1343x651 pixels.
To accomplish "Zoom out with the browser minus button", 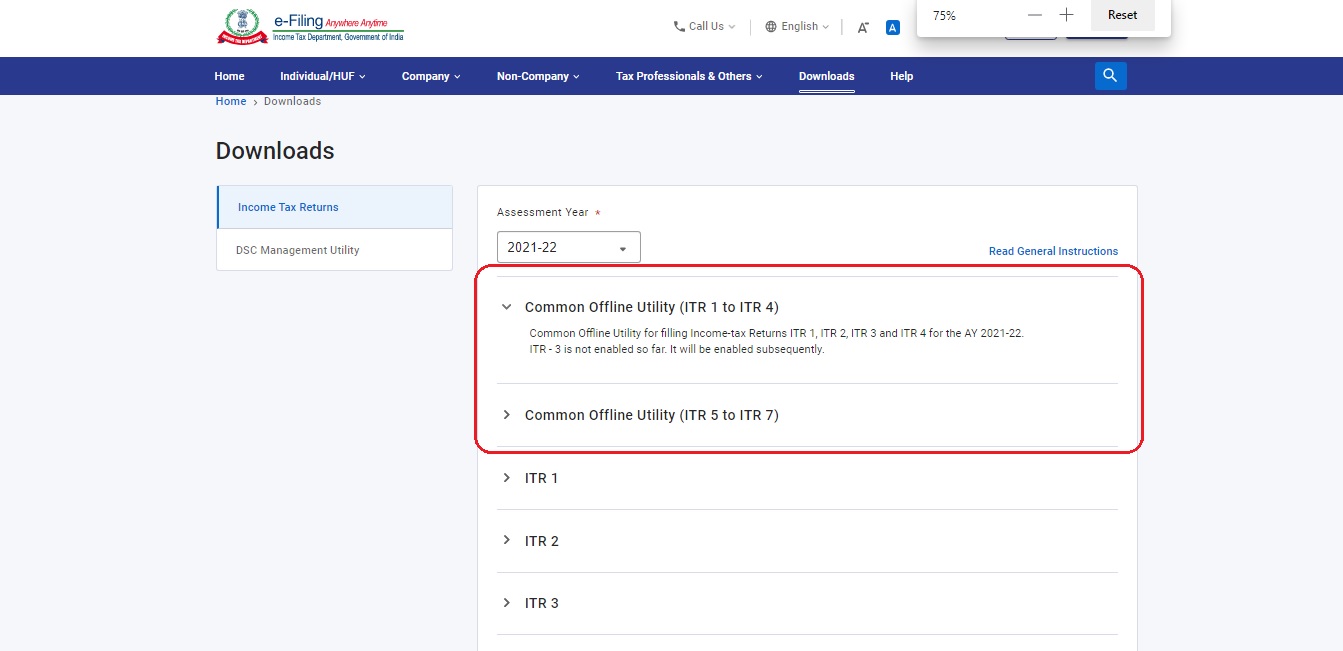I will coord(1035,15).
